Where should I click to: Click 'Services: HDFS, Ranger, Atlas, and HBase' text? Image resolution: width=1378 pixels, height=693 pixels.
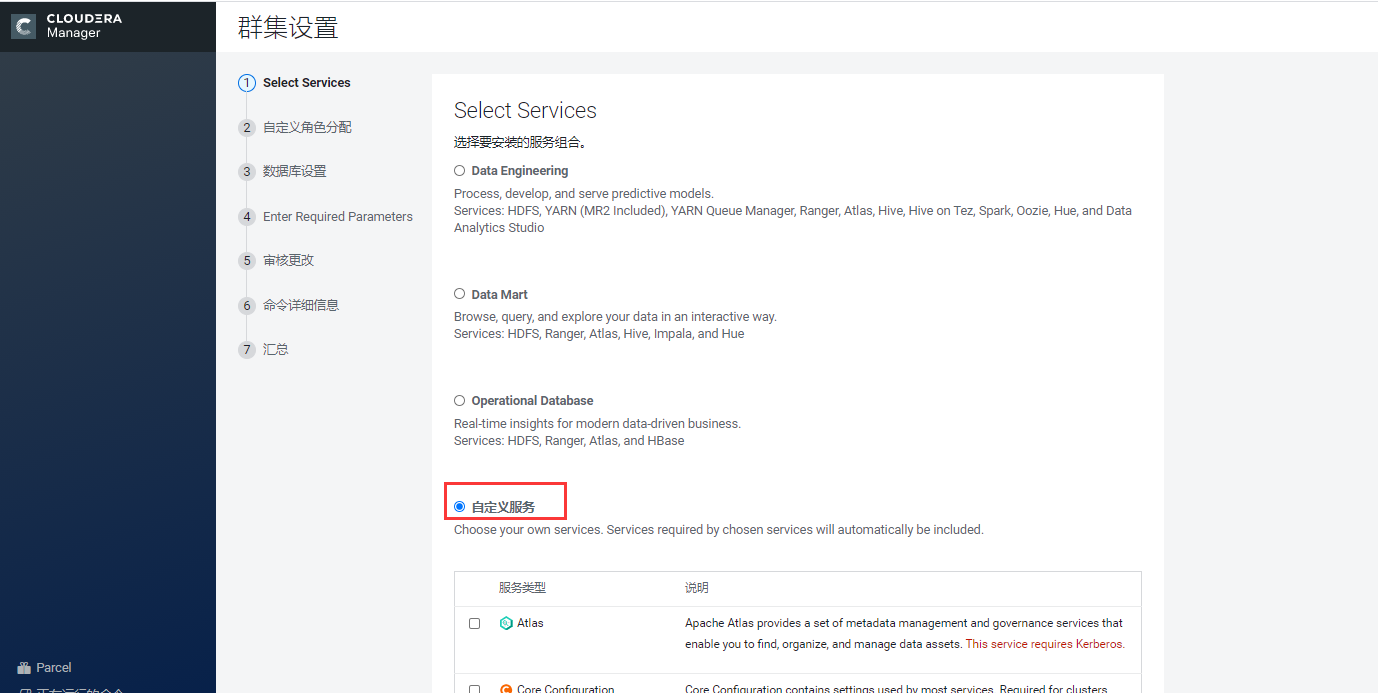click(x=569, y=441)
